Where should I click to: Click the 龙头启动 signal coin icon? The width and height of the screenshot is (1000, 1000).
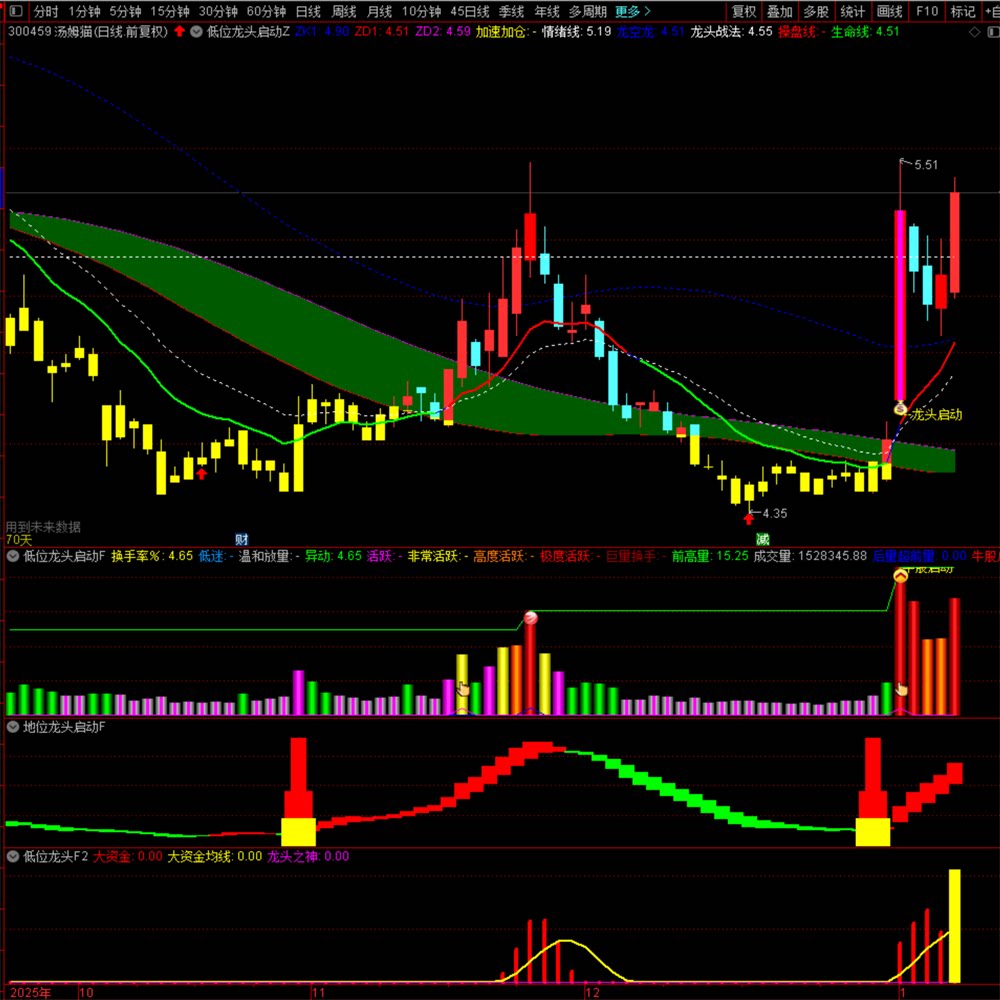tap(900, 409)
